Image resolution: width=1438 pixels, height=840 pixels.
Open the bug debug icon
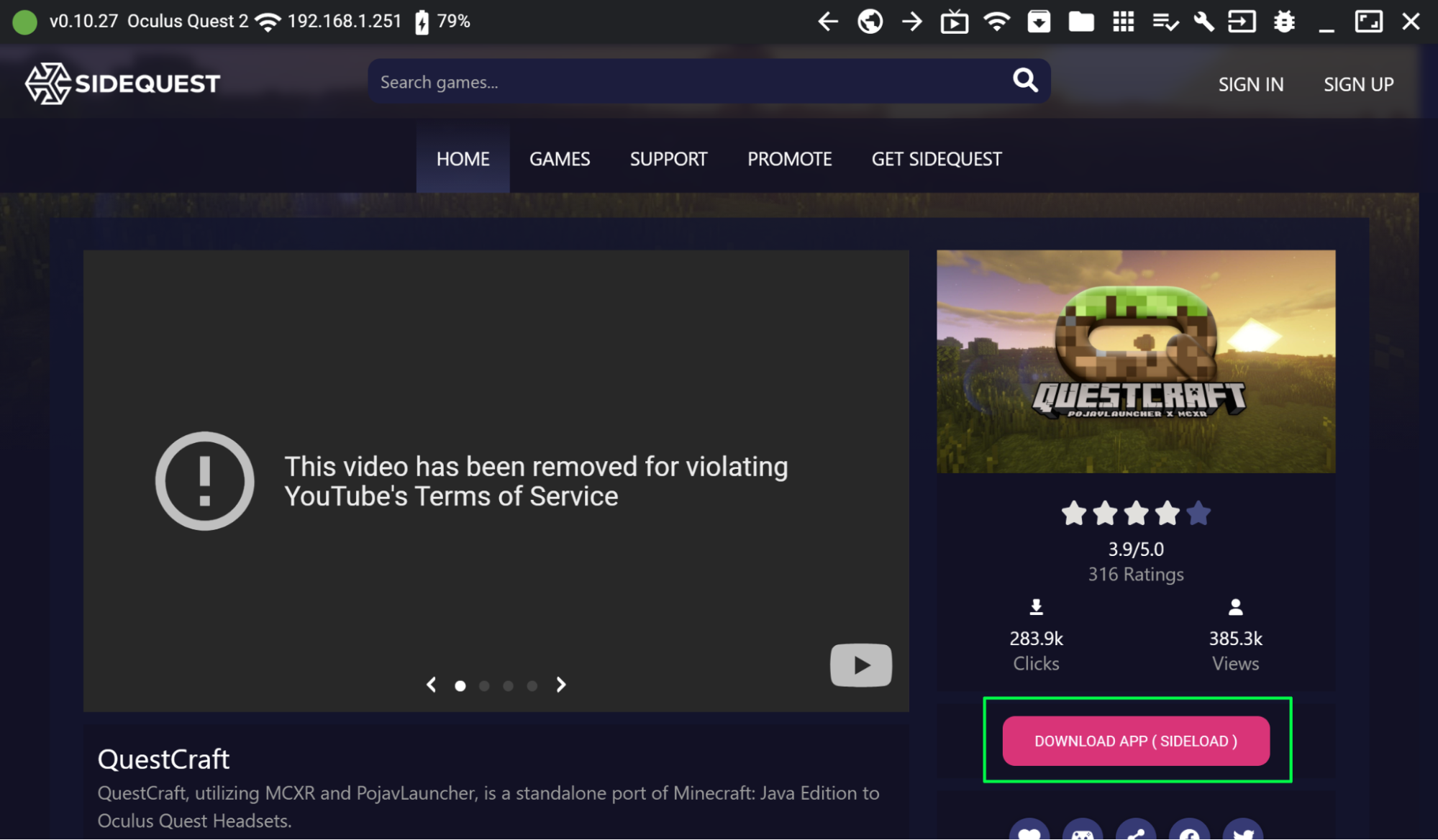1284,22
